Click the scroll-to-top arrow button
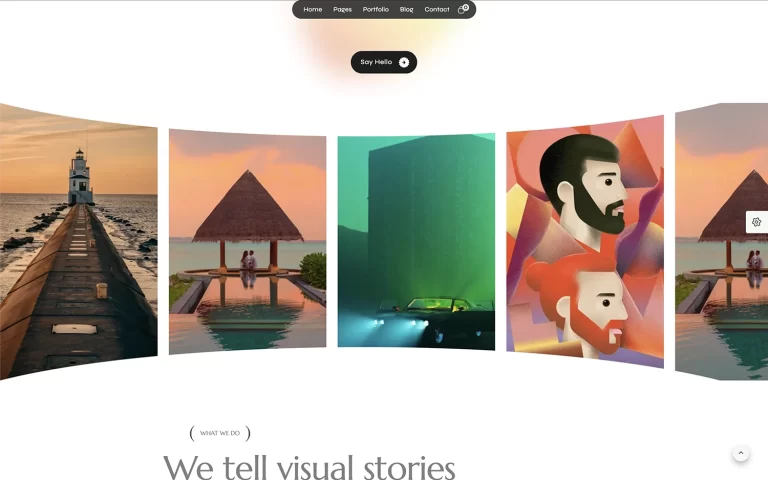The height and width of the screenshot is (480, 768). click(741, 453)
